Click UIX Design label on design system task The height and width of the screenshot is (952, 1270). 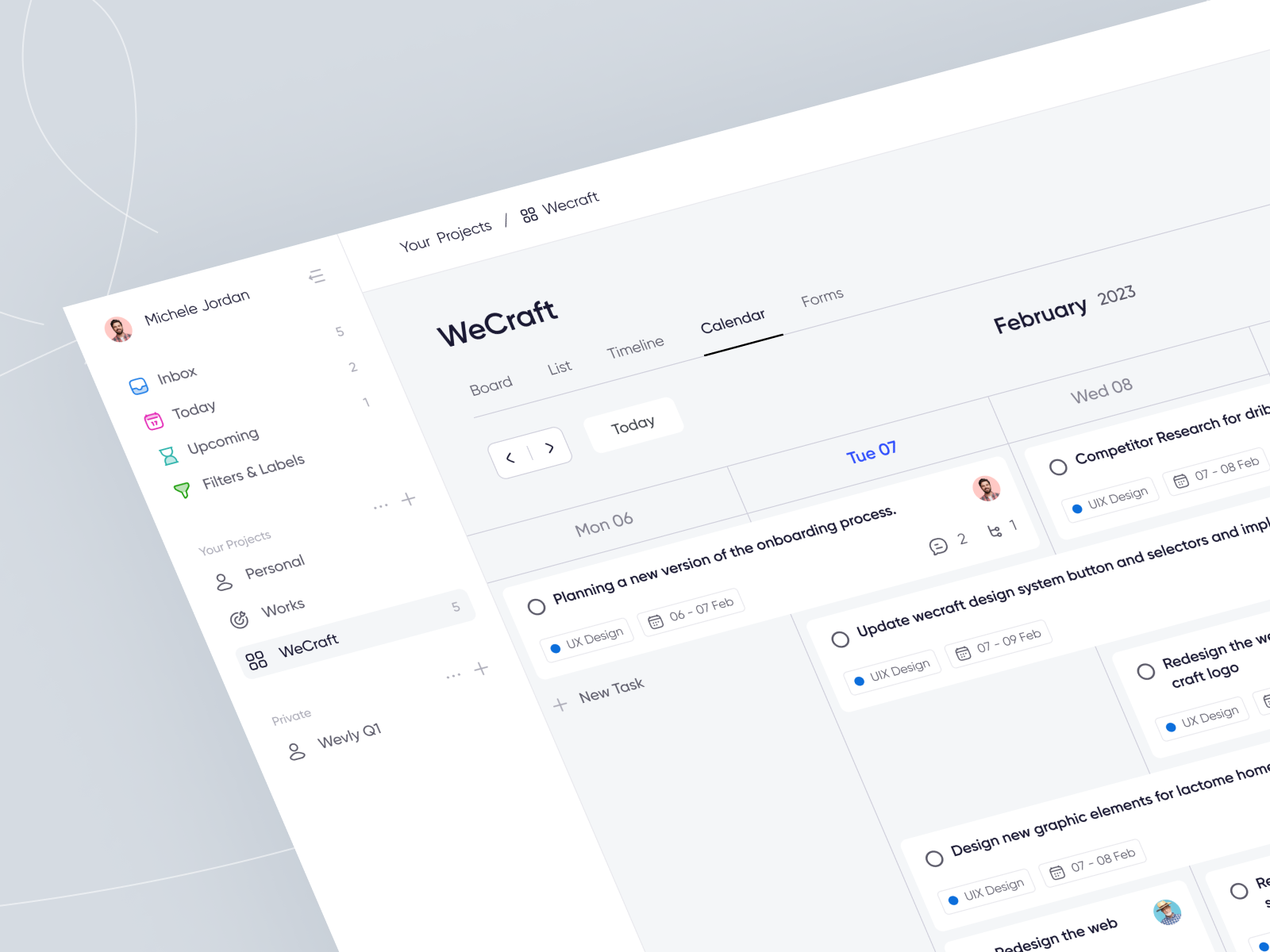tap(892, 672)
